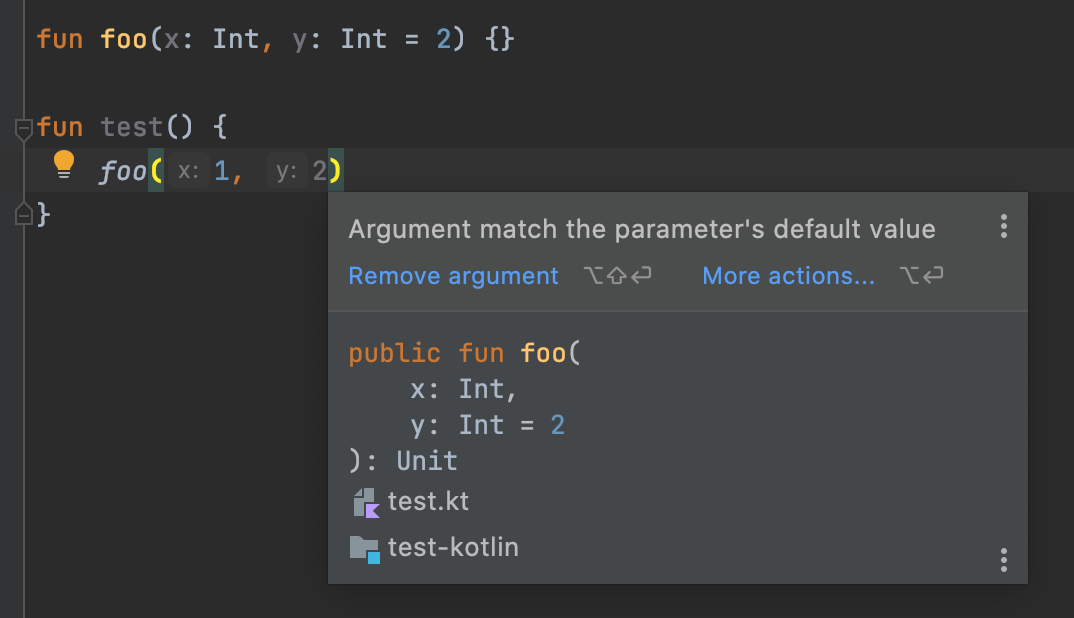Click the highlighted closing parenthesis of foo call

coord(336,171)
